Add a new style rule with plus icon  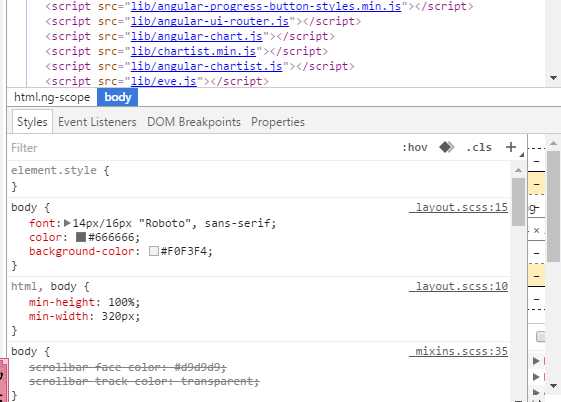[511, 147]
